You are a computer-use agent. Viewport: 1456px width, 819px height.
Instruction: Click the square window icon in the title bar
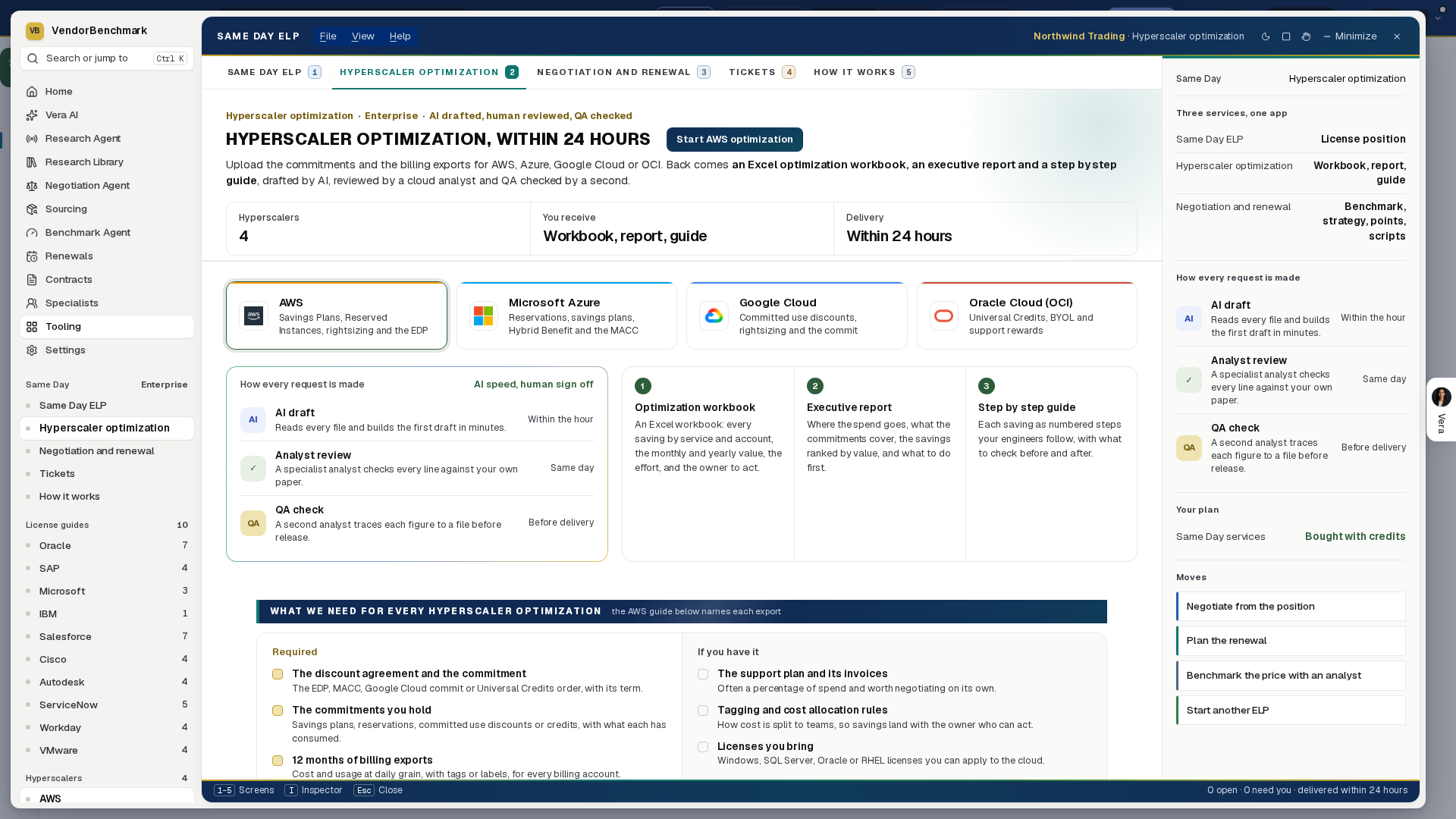[1286, 36]
